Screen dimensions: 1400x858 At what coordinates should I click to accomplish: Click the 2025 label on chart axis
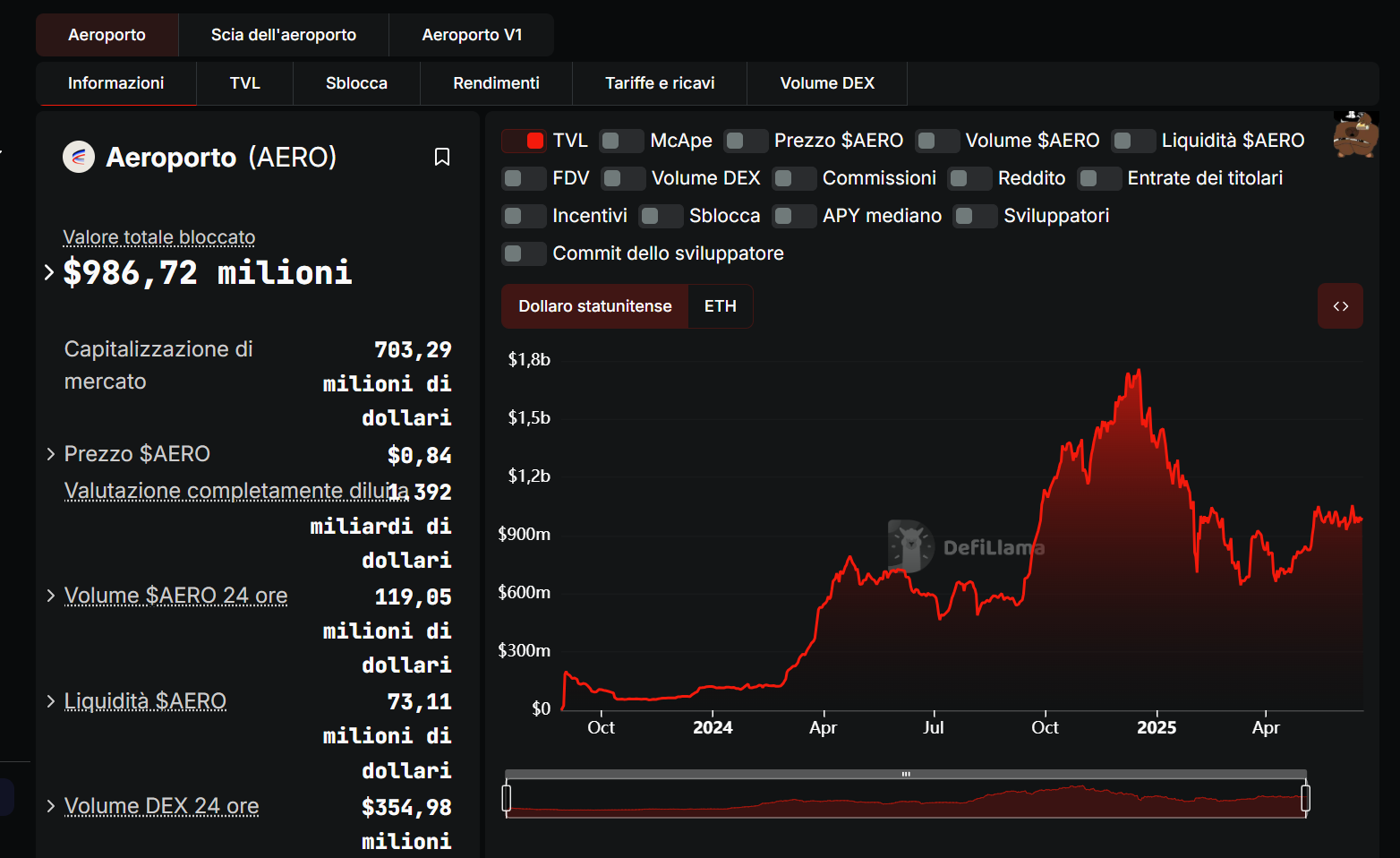click(1157, 728)
